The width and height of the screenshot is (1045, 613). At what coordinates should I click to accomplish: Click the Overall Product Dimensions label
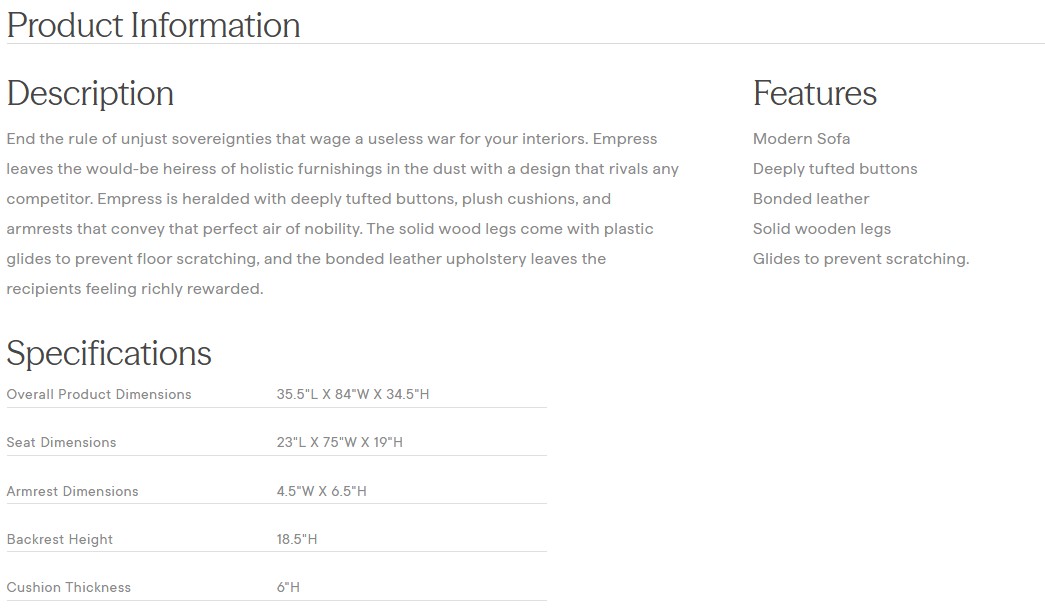click(x=99, y=394)
